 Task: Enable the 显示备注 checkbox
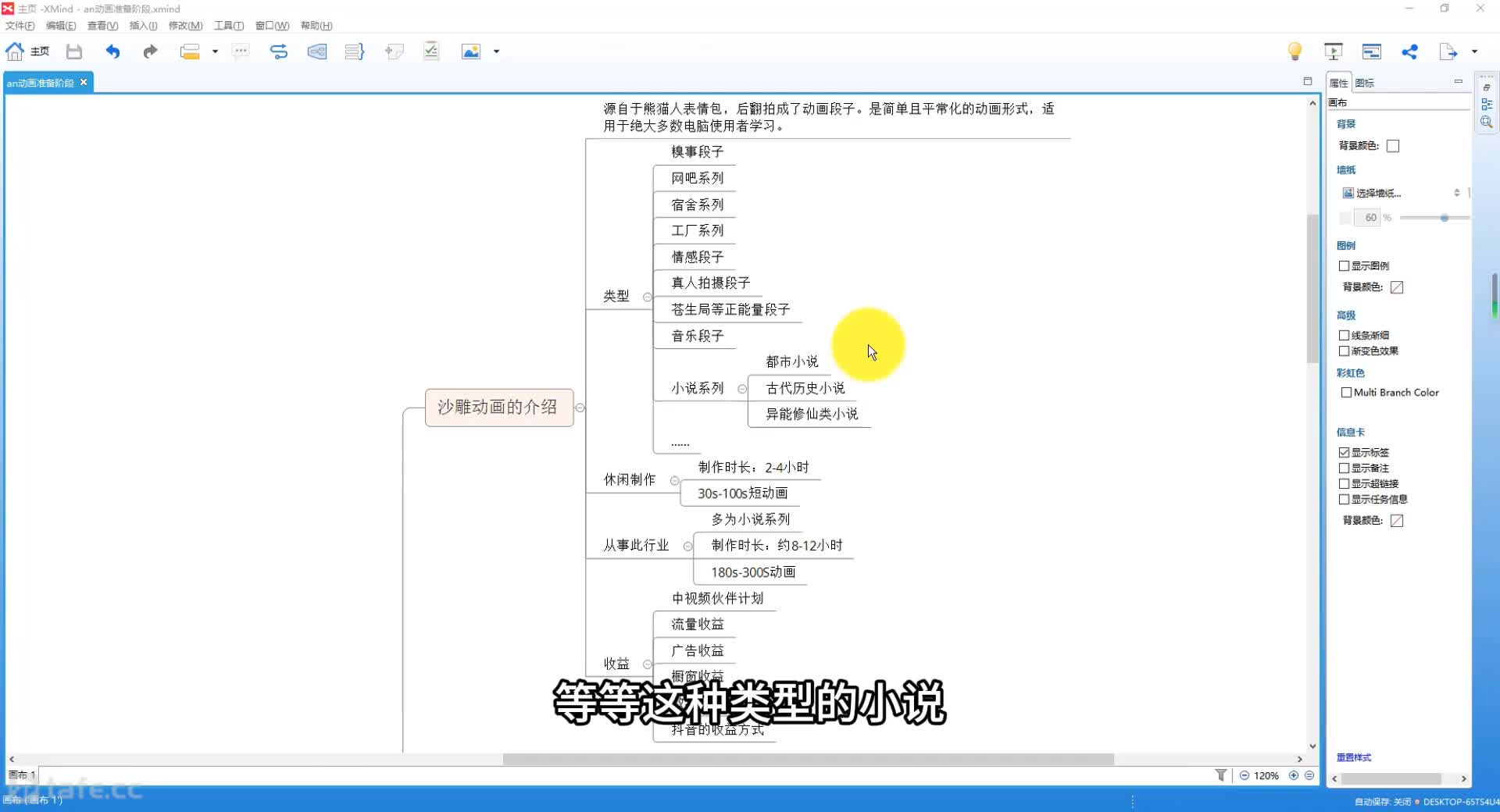pos(1345,468)
